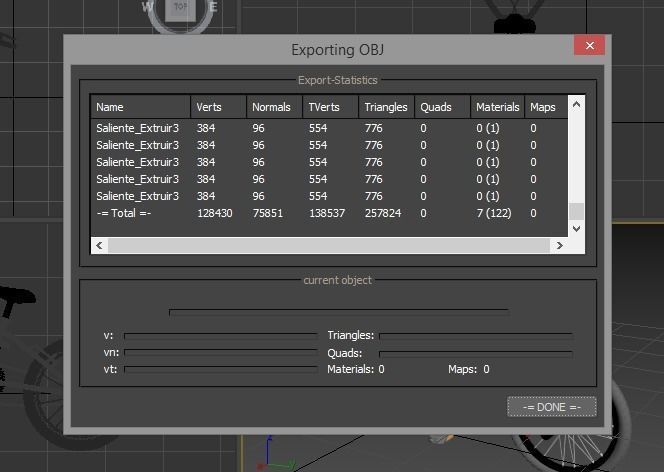Click the Verts column header
The width and height of the screenshot is (664, 472).
(x=219, y=107)
